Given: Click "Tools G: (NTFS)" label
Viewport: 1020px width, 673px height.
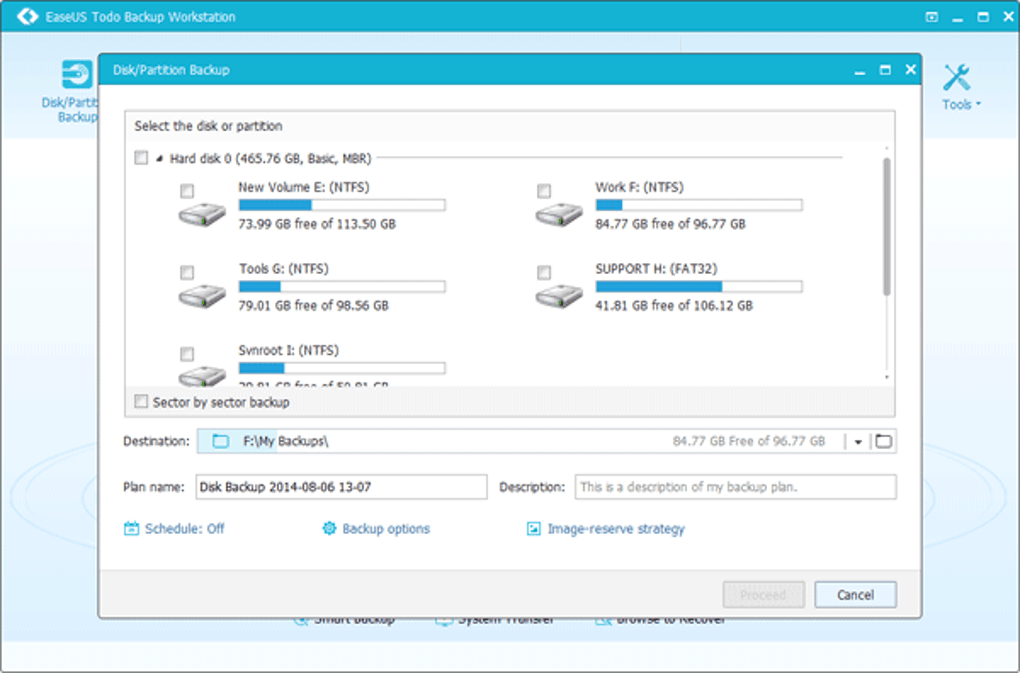Looking at the screenshot, I should click(284, 269).
